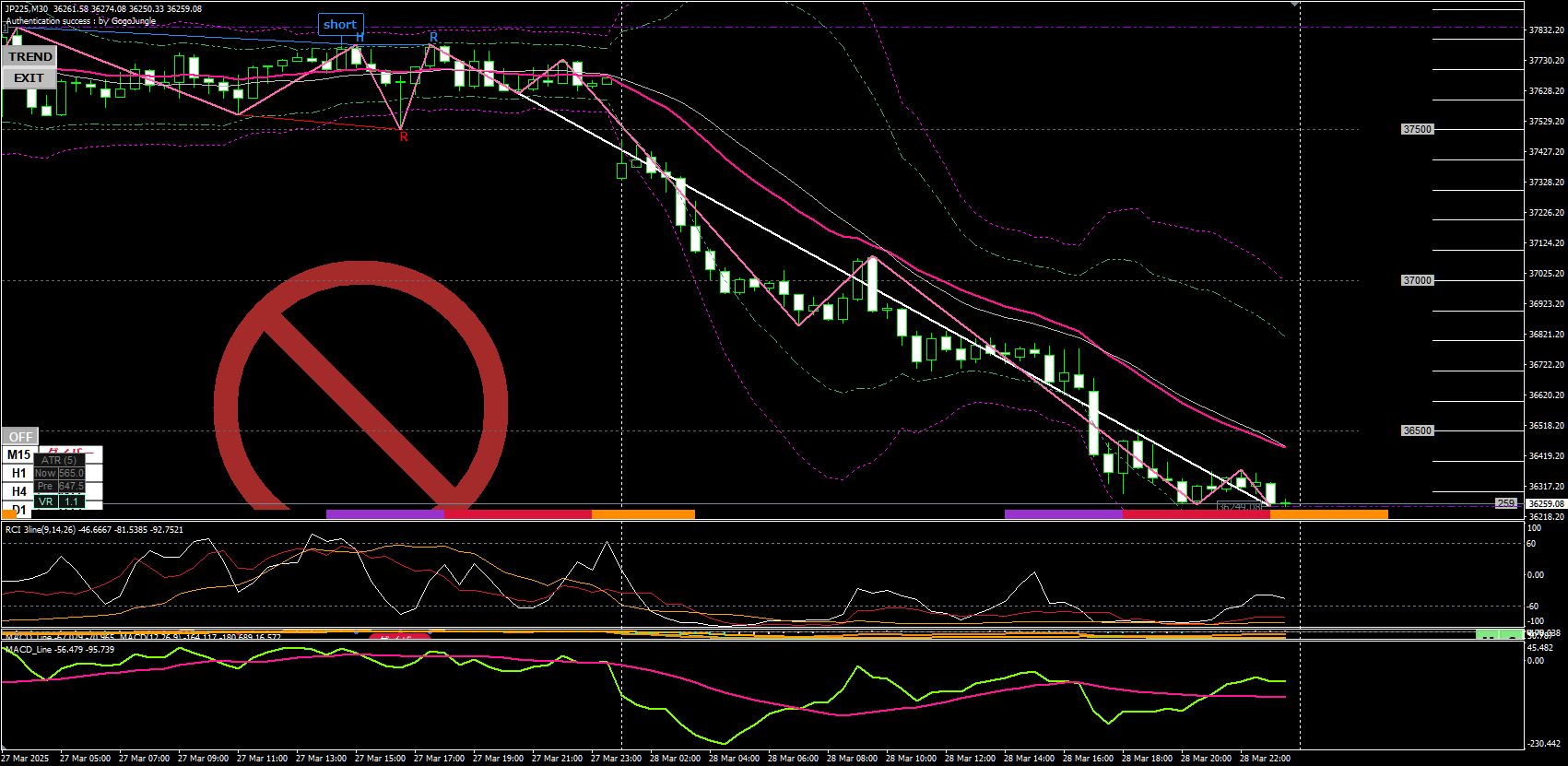Click the 28 Mar 22:00 time axis label
The image size is (1568, 766).
[x=1265, y=759]
